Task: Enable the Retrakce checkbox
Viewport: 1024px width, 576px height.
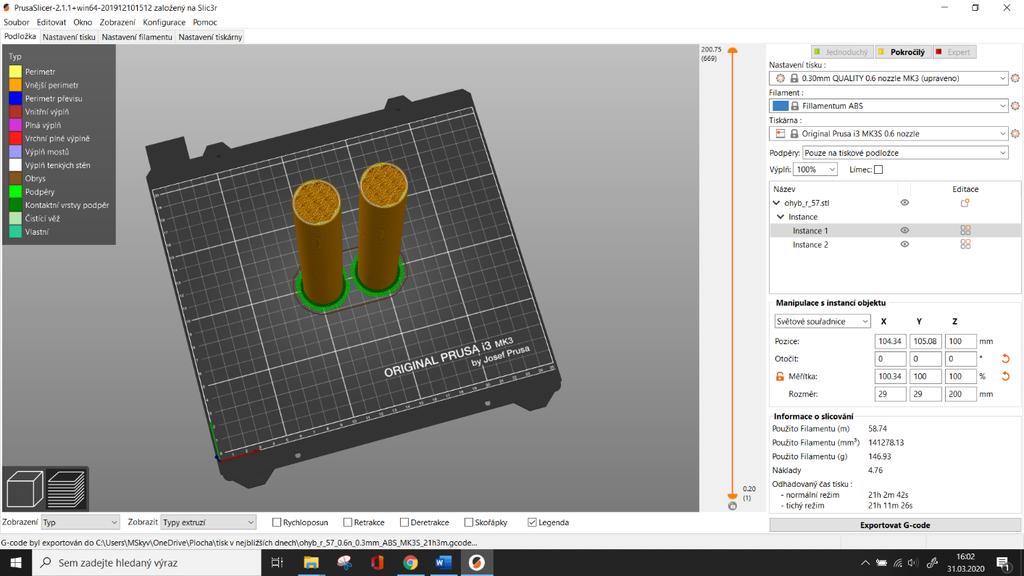Action: click(347, 522)
